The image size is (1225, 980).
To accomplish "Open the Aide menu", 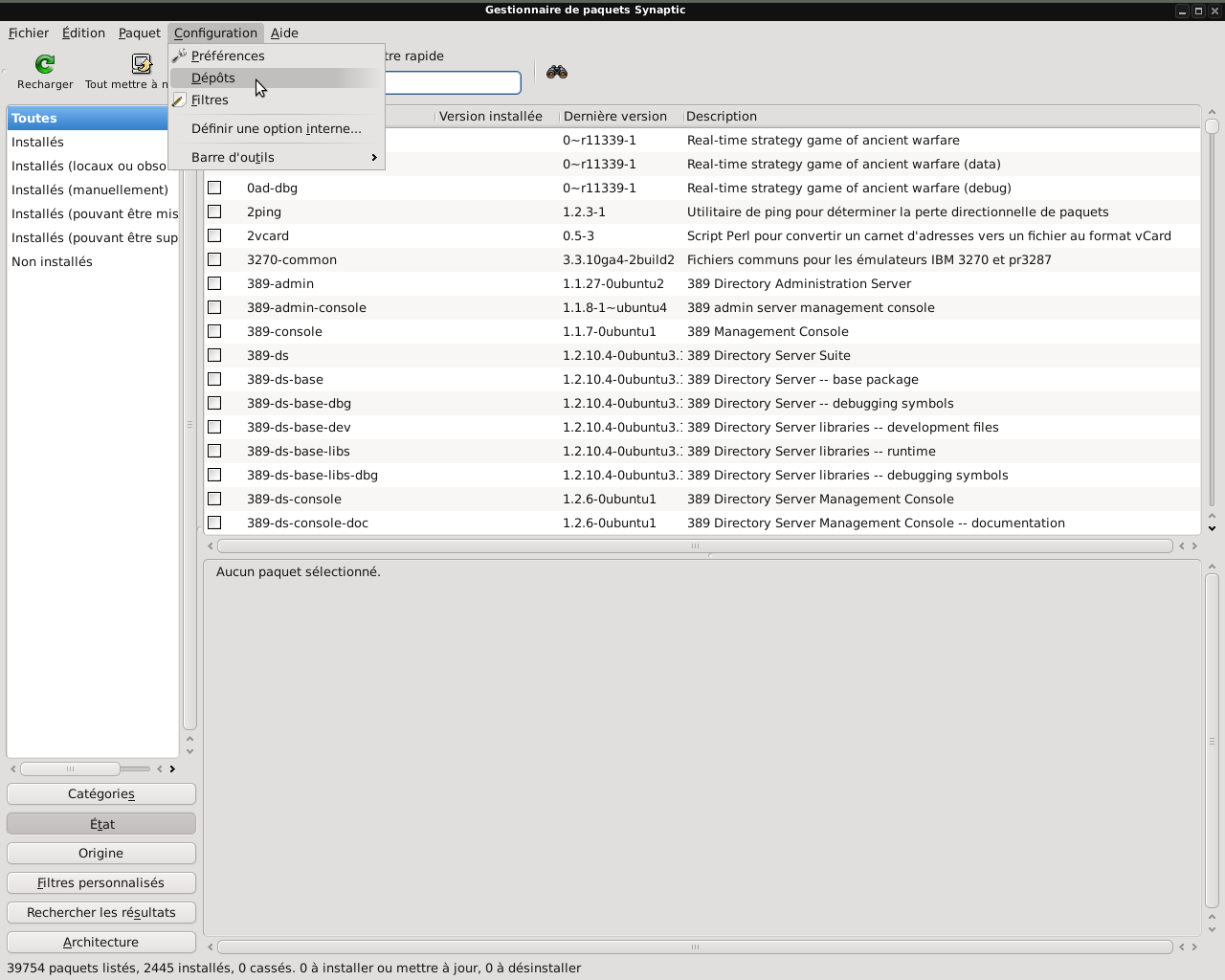I will [284, 33].
